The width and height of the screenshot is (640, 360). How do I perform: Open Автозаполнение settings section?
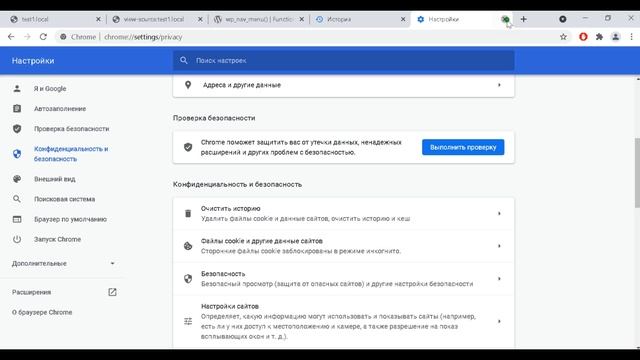[60, 109]
